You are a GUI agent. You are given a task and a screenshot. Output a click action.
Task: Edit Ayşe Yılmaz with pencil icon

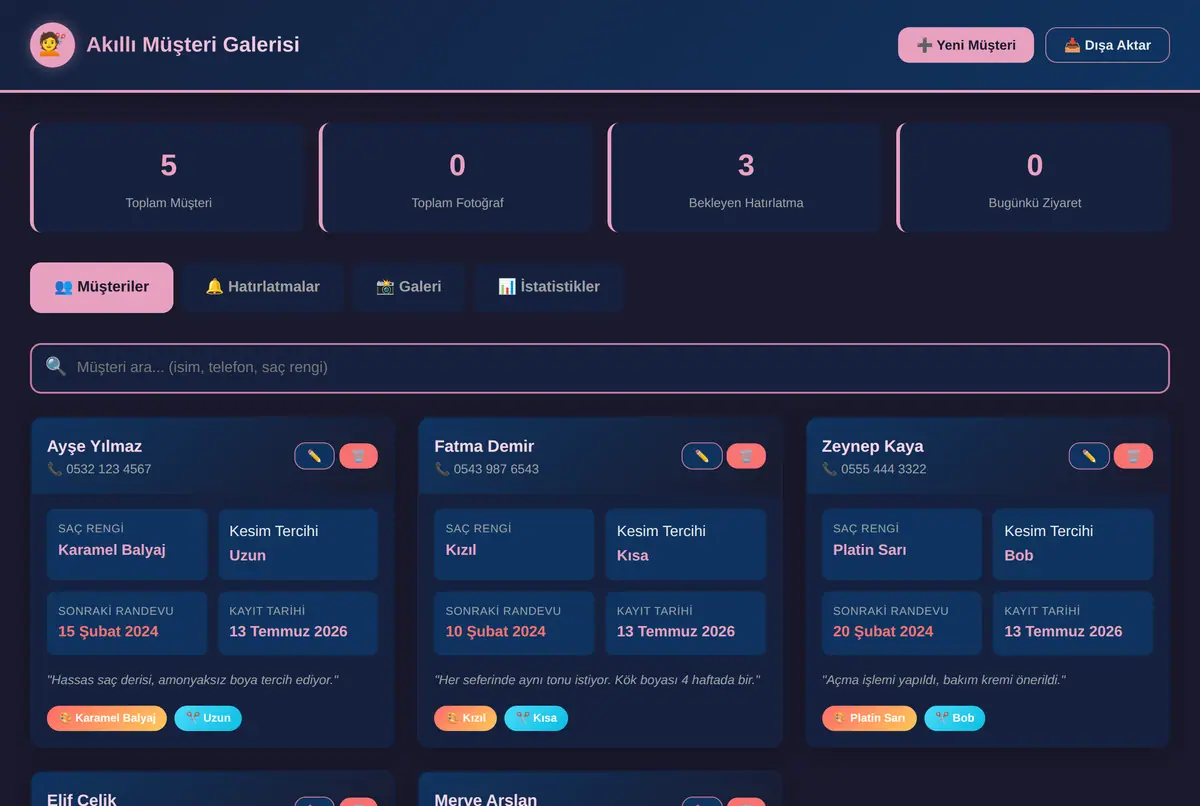(314, 456)
